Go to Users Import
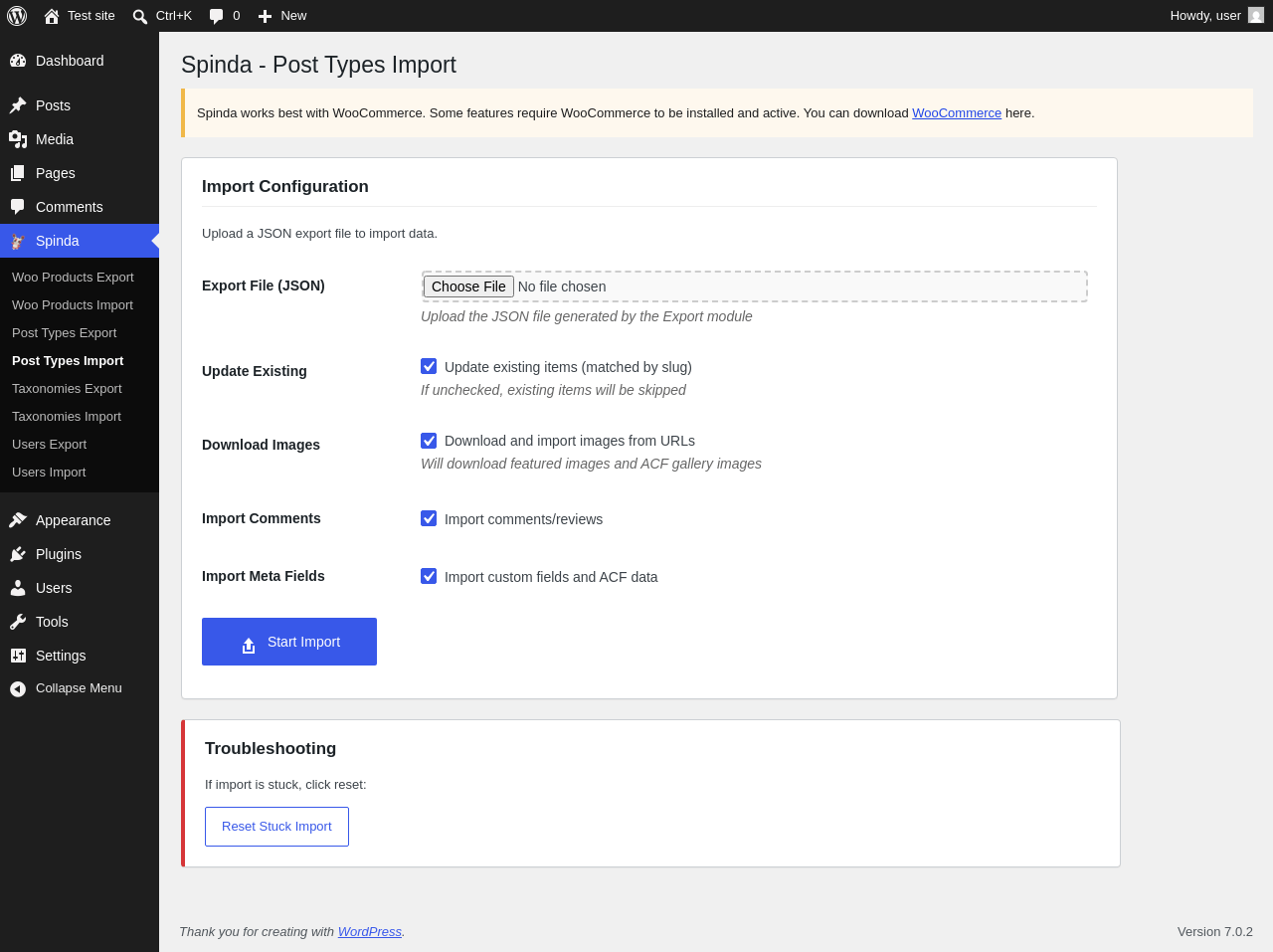Viewport: 1273px width, 952px height. pos(49,473)
